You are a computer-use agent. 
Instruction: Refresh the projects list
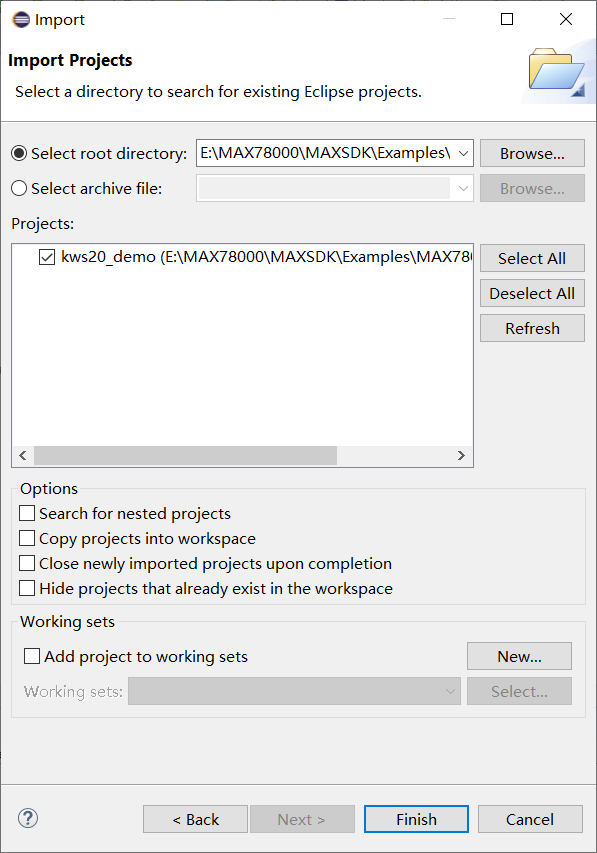[x=531, y=328]
